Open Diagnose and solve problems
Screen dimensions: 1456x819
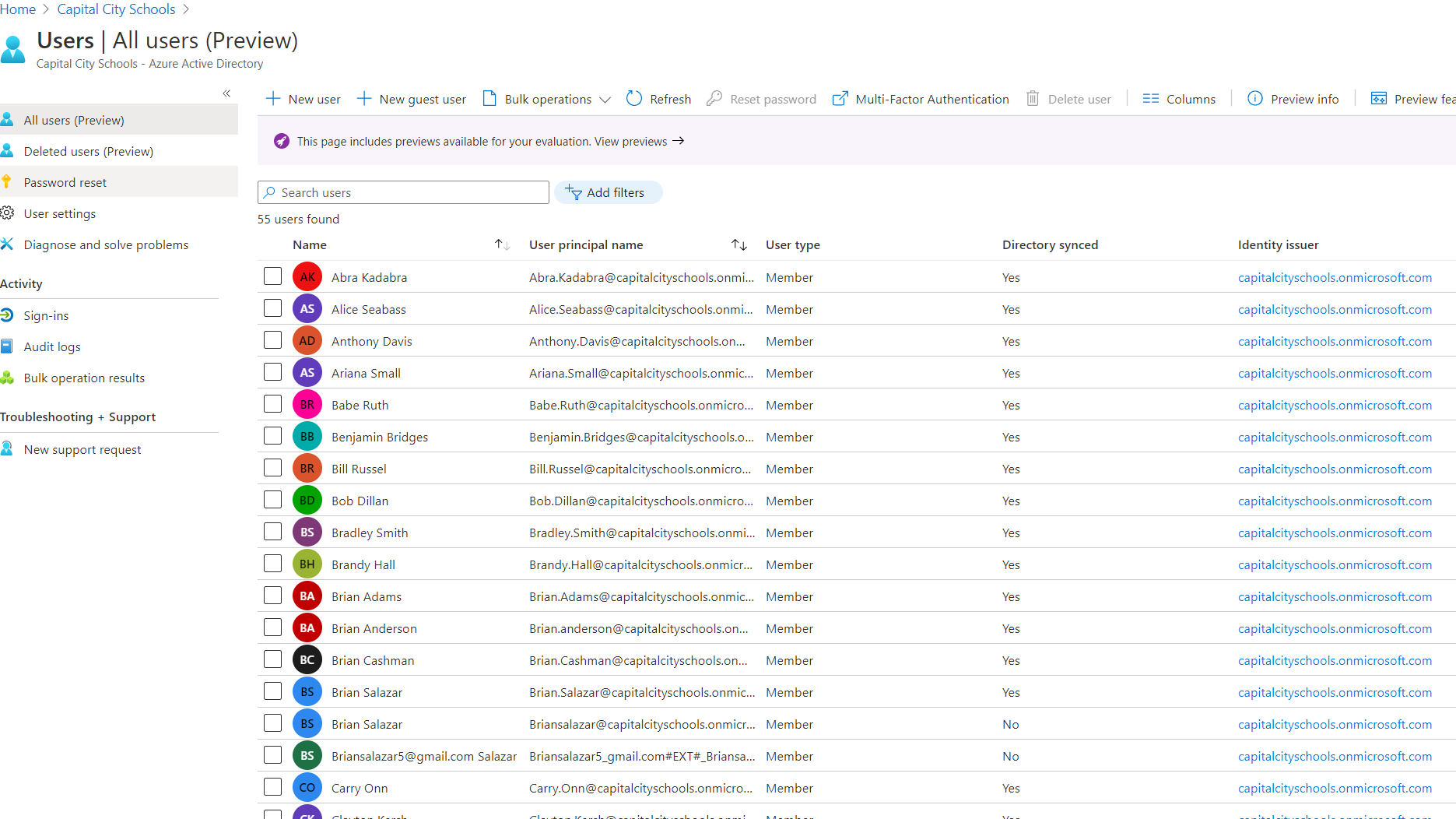click(x=119, y=244)
